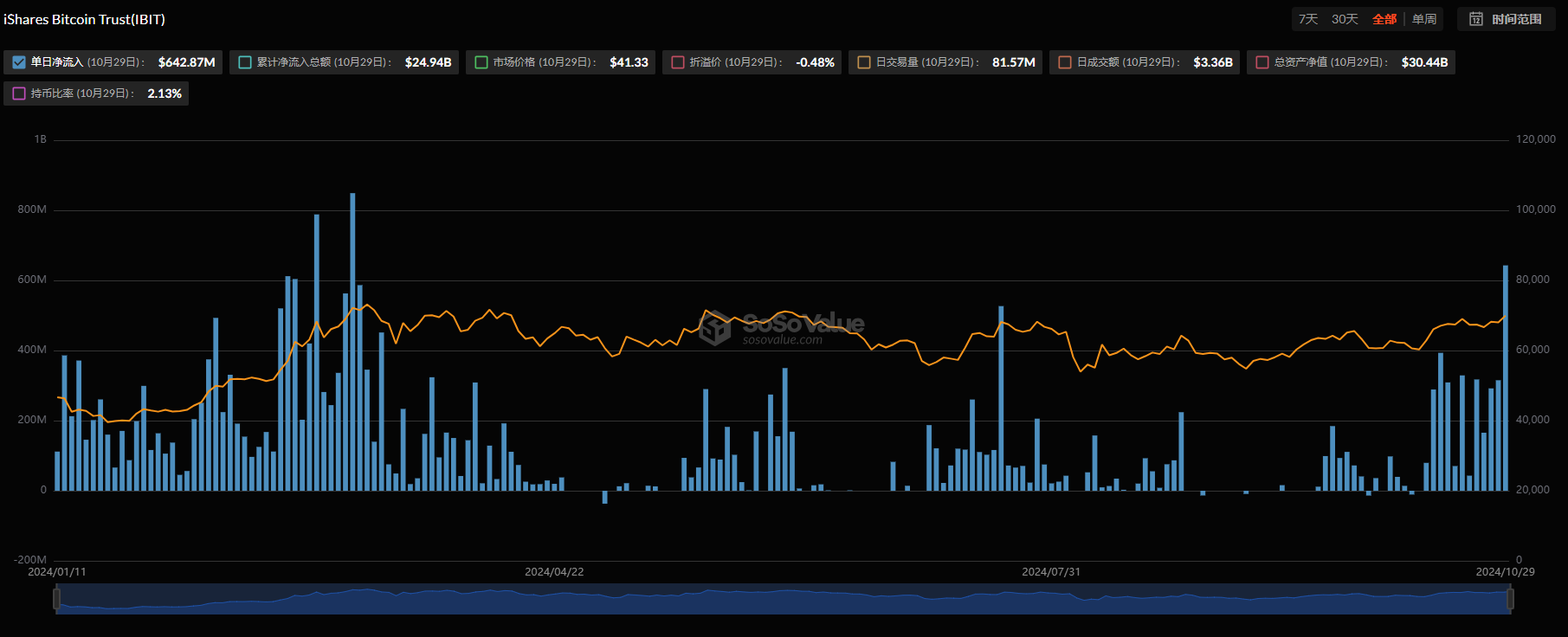
Task: Enable the 市场价格 series checkbox
Action: 481,62
